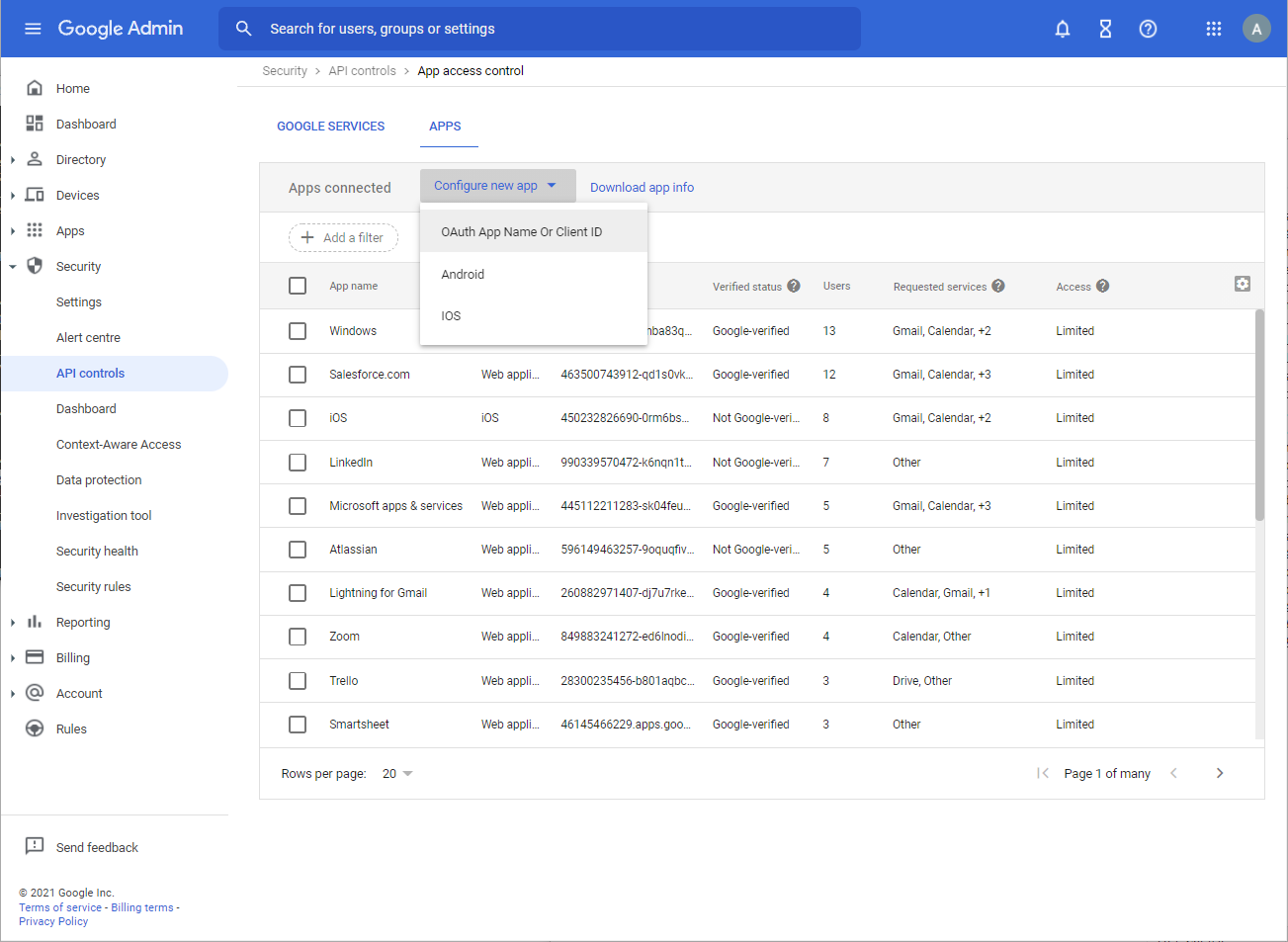Click the search magnifier icon
This screenshot has width=1288, height=942.
pyautogui.click(x=243, y=29)
